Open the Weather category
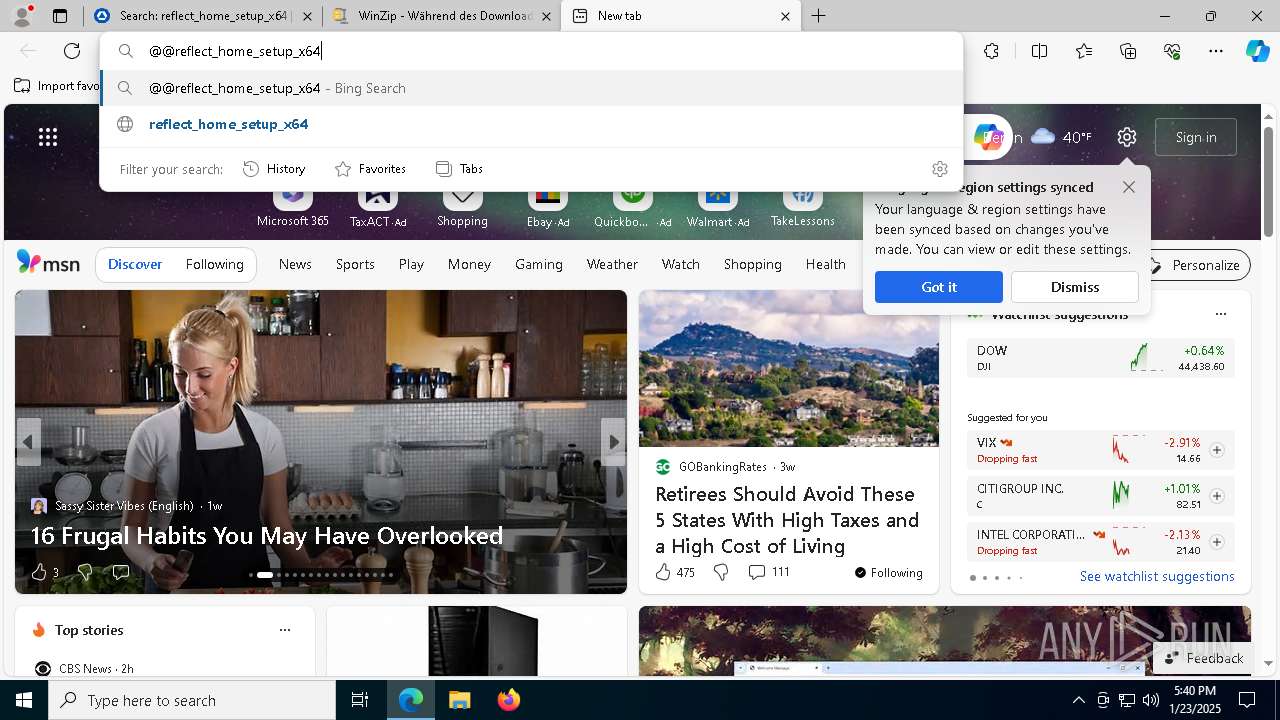 point(612,265)
